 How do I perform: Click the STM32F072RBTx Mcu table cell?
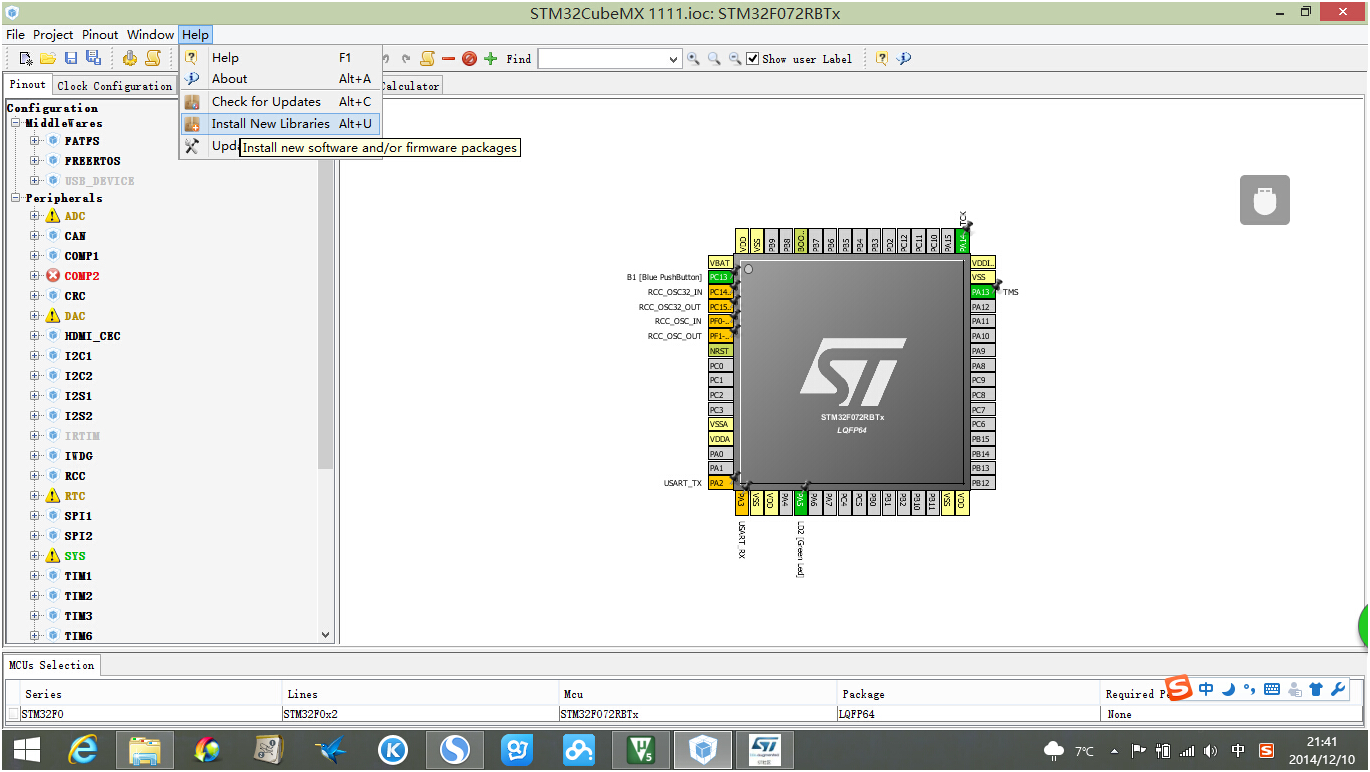pyautogui.click(x=697, y=714)
